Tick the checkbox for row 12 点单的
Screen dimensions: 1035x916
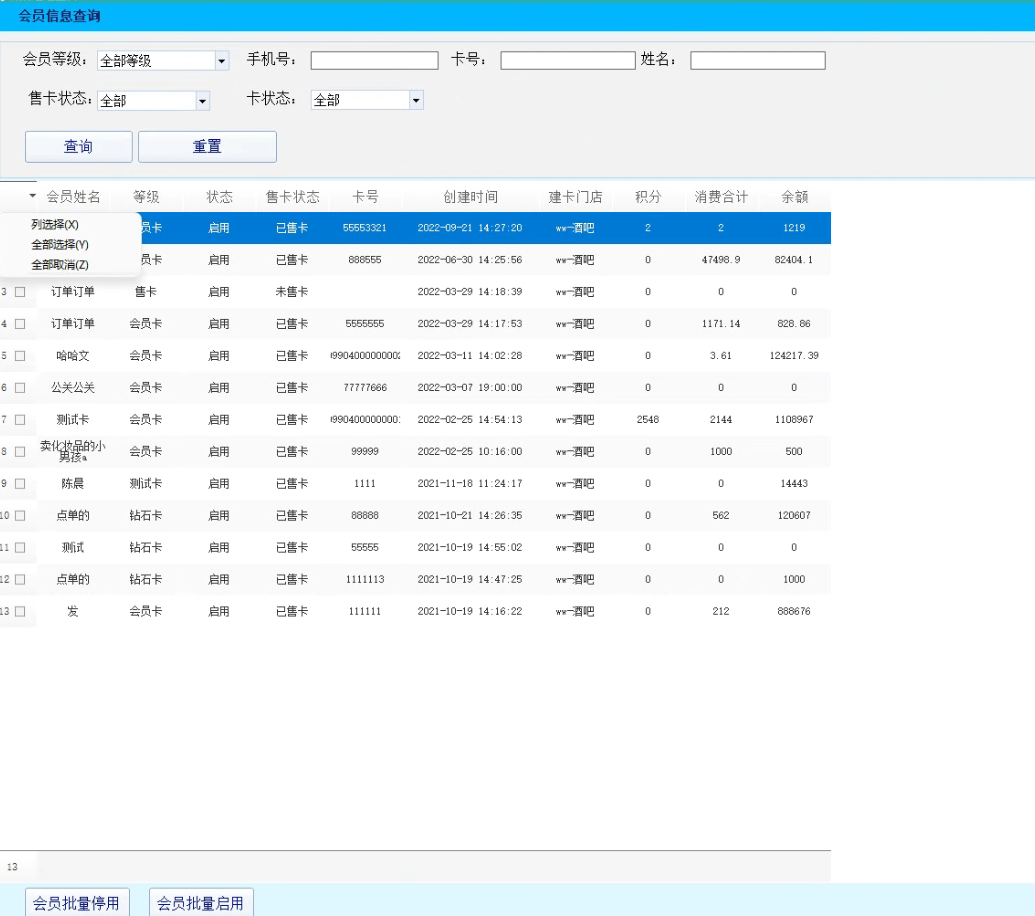pos(20,580)
